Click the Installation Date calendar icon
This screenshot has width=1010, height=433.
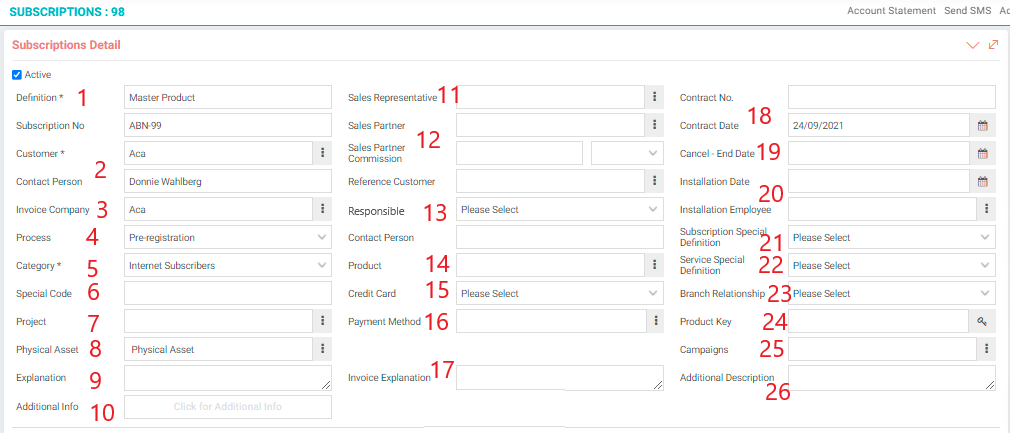pos(982,182)
